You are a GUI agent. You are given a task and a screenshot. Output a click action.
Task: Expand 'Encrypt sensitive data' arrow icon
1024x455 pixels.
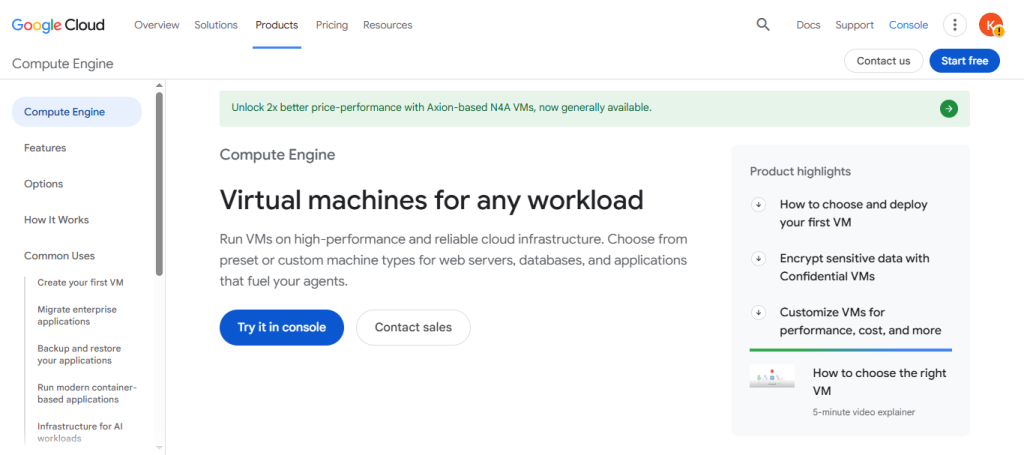click(x=758, y=259)
